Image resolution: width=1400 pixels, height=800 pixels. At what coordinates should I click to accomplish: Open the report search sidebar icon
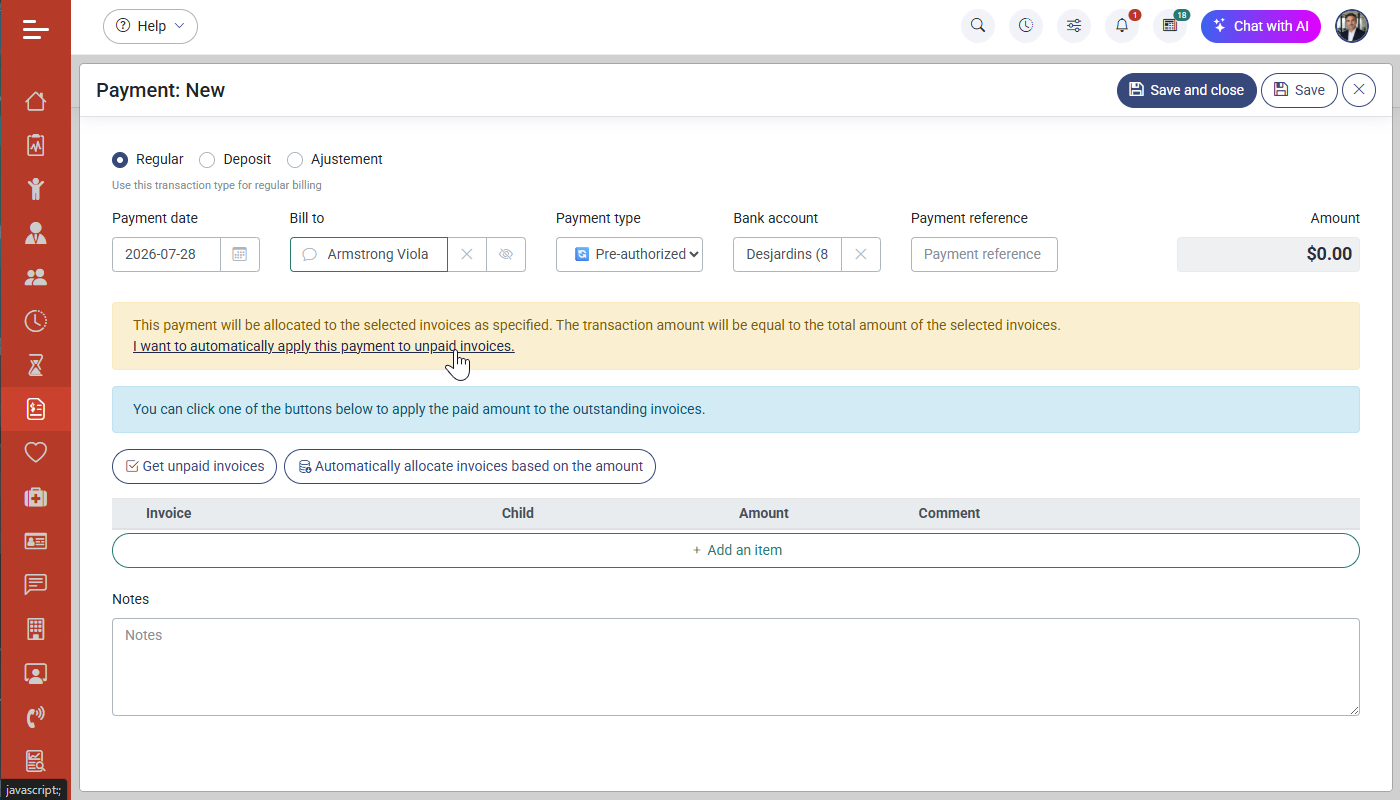point(36,761)
